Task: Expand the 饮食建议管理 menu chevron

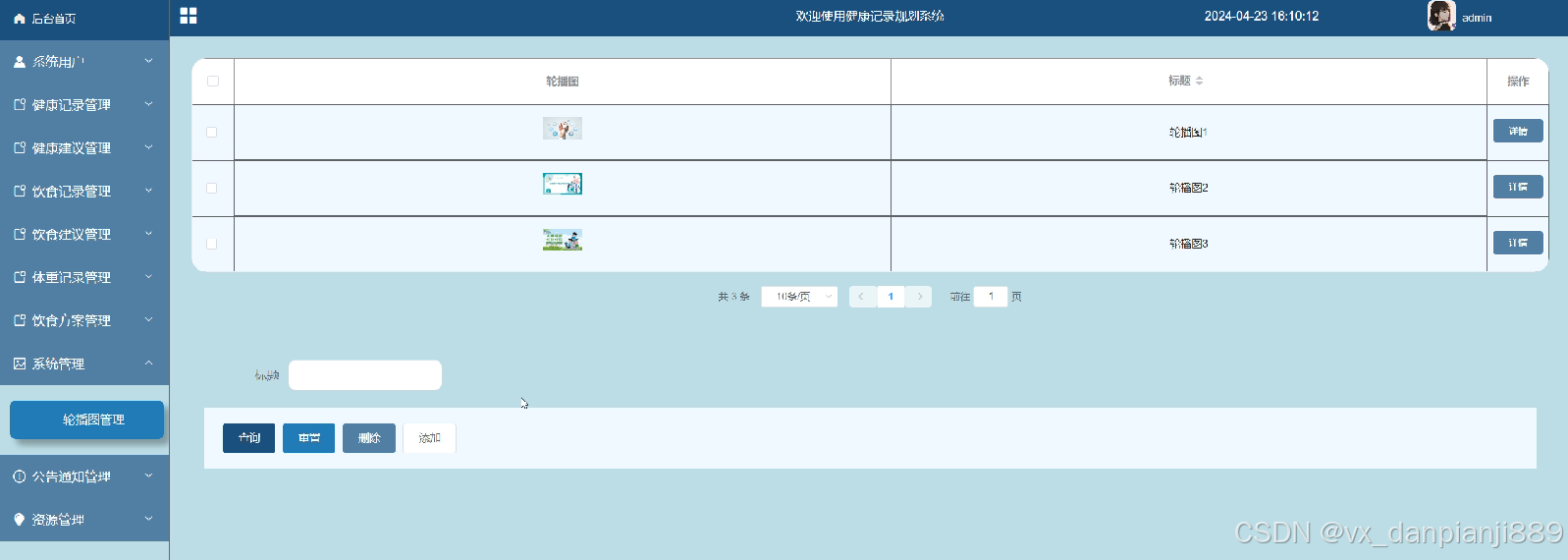Action: point(149,234)
